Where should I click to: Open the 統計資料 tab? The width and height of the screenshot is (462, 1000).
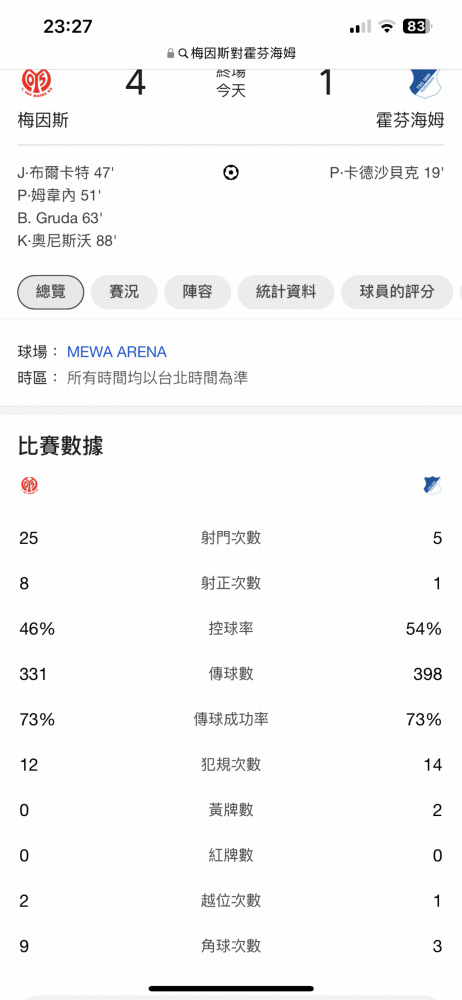286,292
